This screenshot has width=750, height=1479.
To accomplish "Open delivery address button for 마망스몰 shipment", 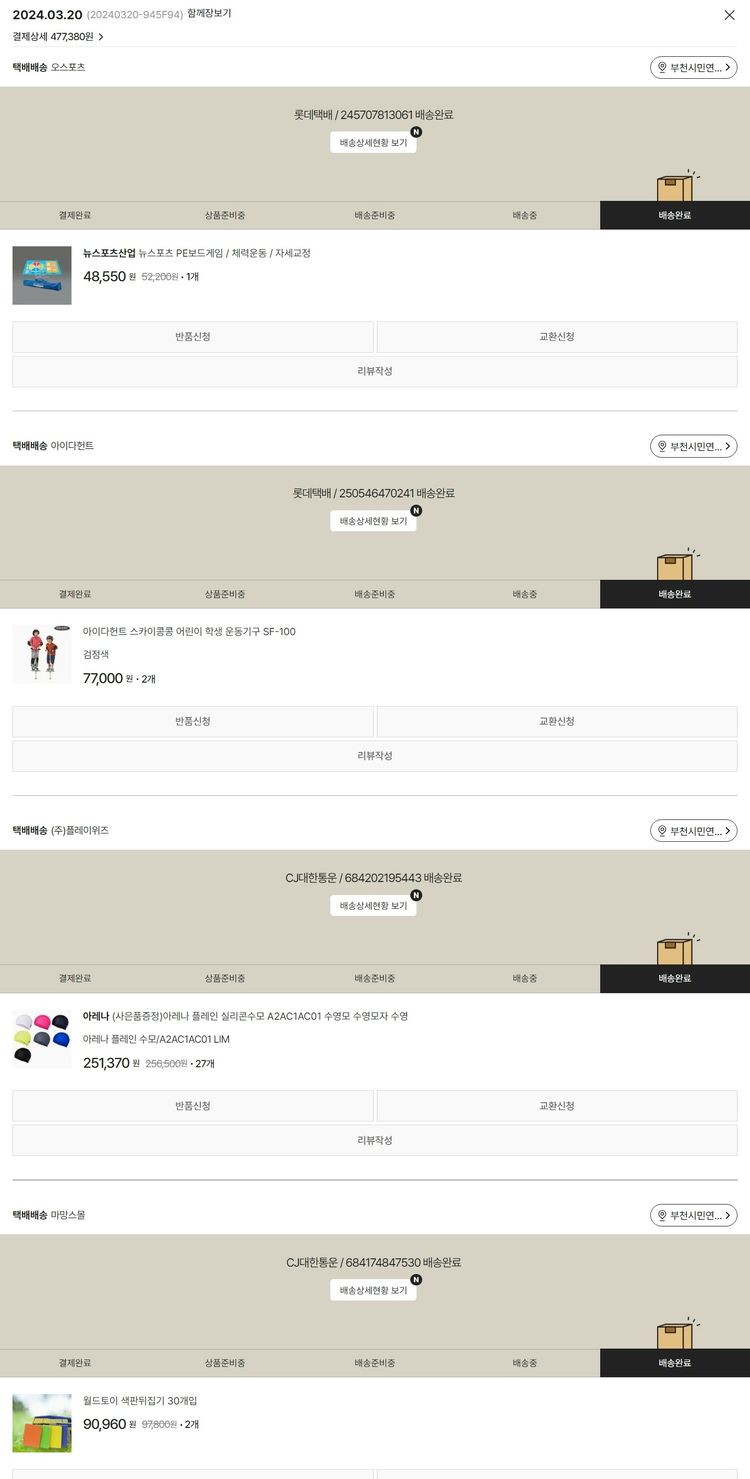I will [x=693, y=1215].
